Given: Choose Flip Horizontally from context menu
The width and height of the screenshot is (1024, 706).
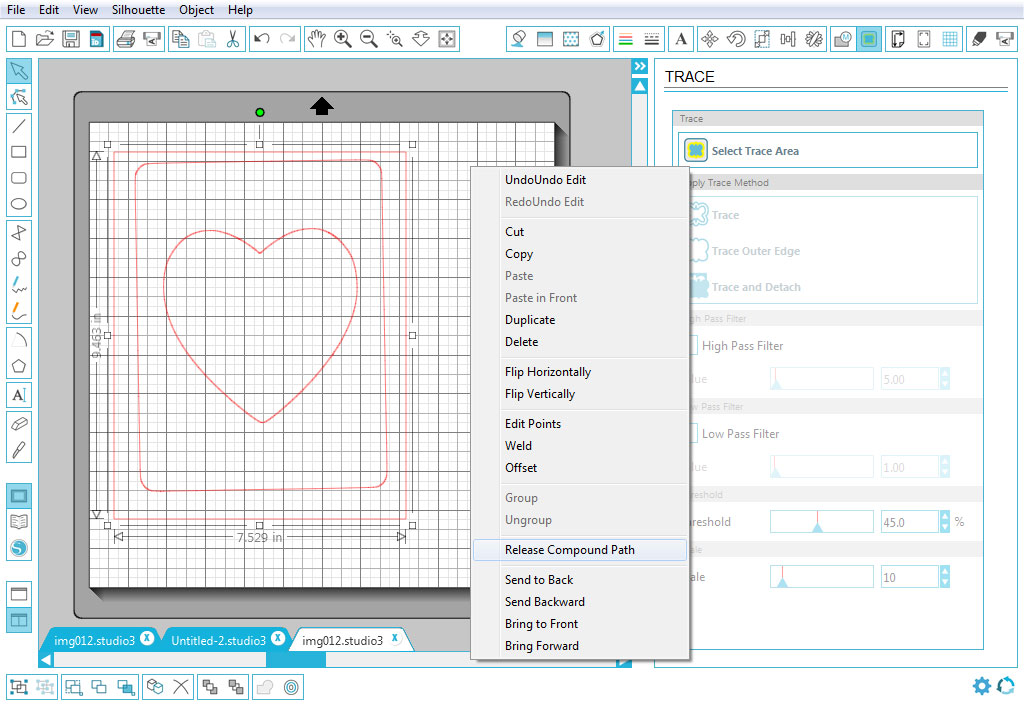Looking at the screenshot, I should coord(580,372).
